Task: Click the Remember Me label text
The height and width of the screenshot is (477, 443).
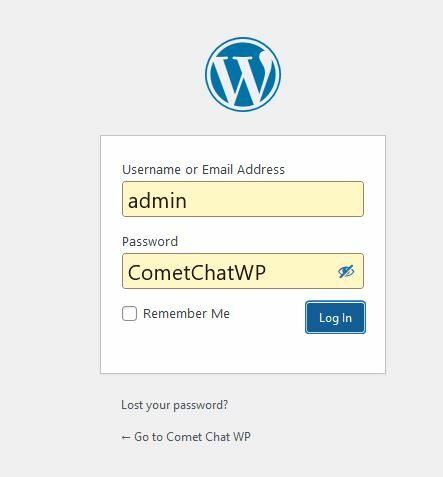Action: 186,313
